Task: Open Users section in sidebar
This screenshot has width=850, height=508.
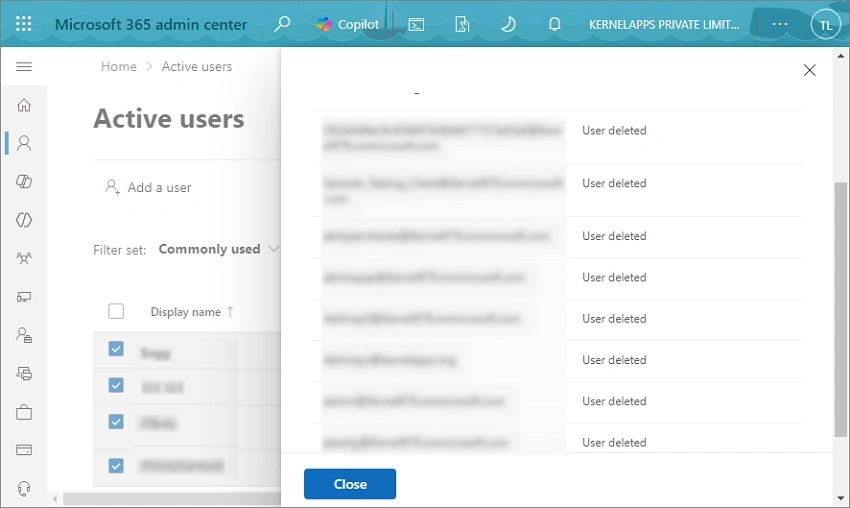Action: pyautogui.click(x=24, y=143)
